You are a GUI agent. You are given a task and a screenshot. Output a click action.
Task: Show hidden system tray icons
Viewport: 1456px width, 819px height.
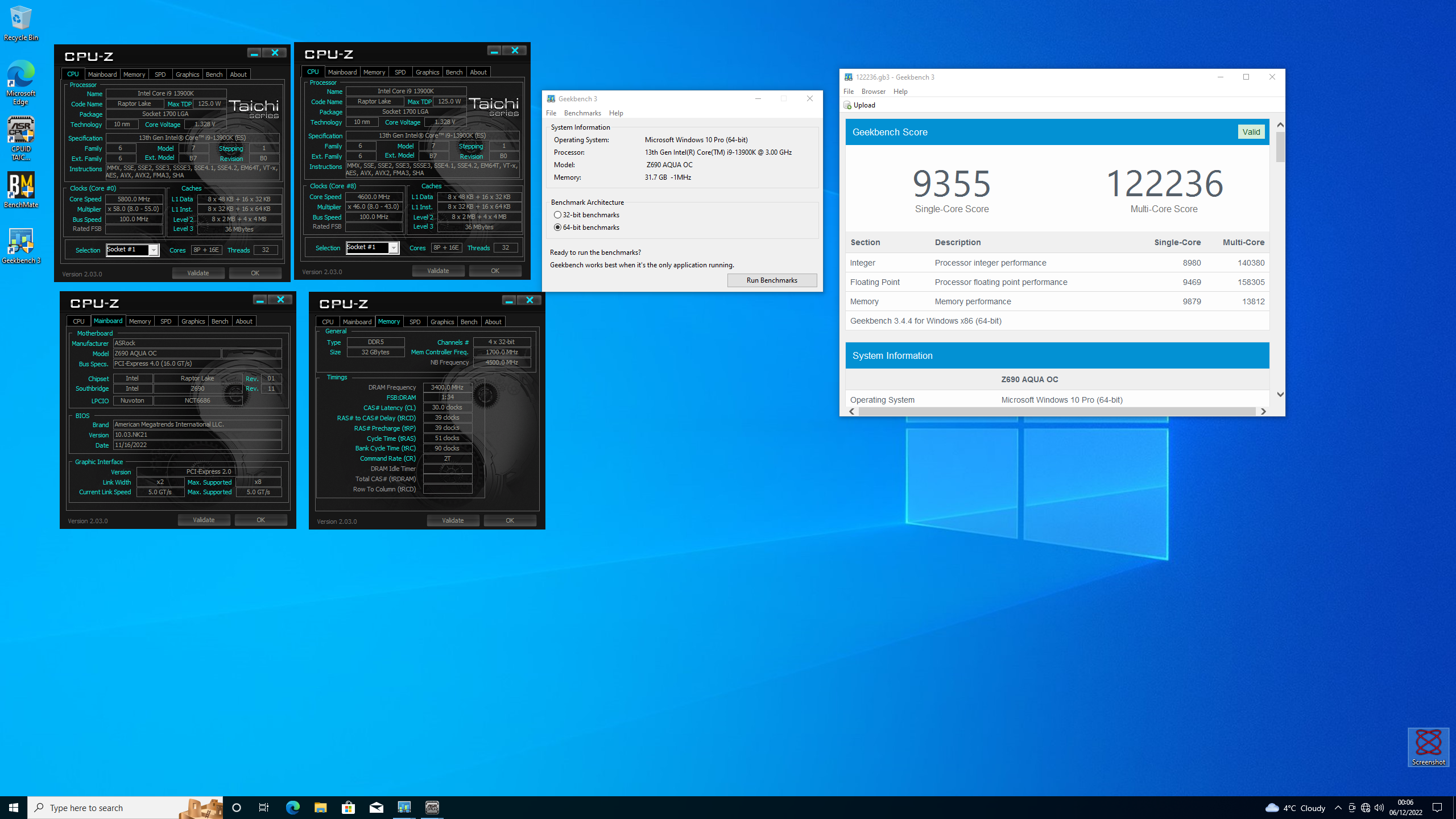[x=1338, y=808]
